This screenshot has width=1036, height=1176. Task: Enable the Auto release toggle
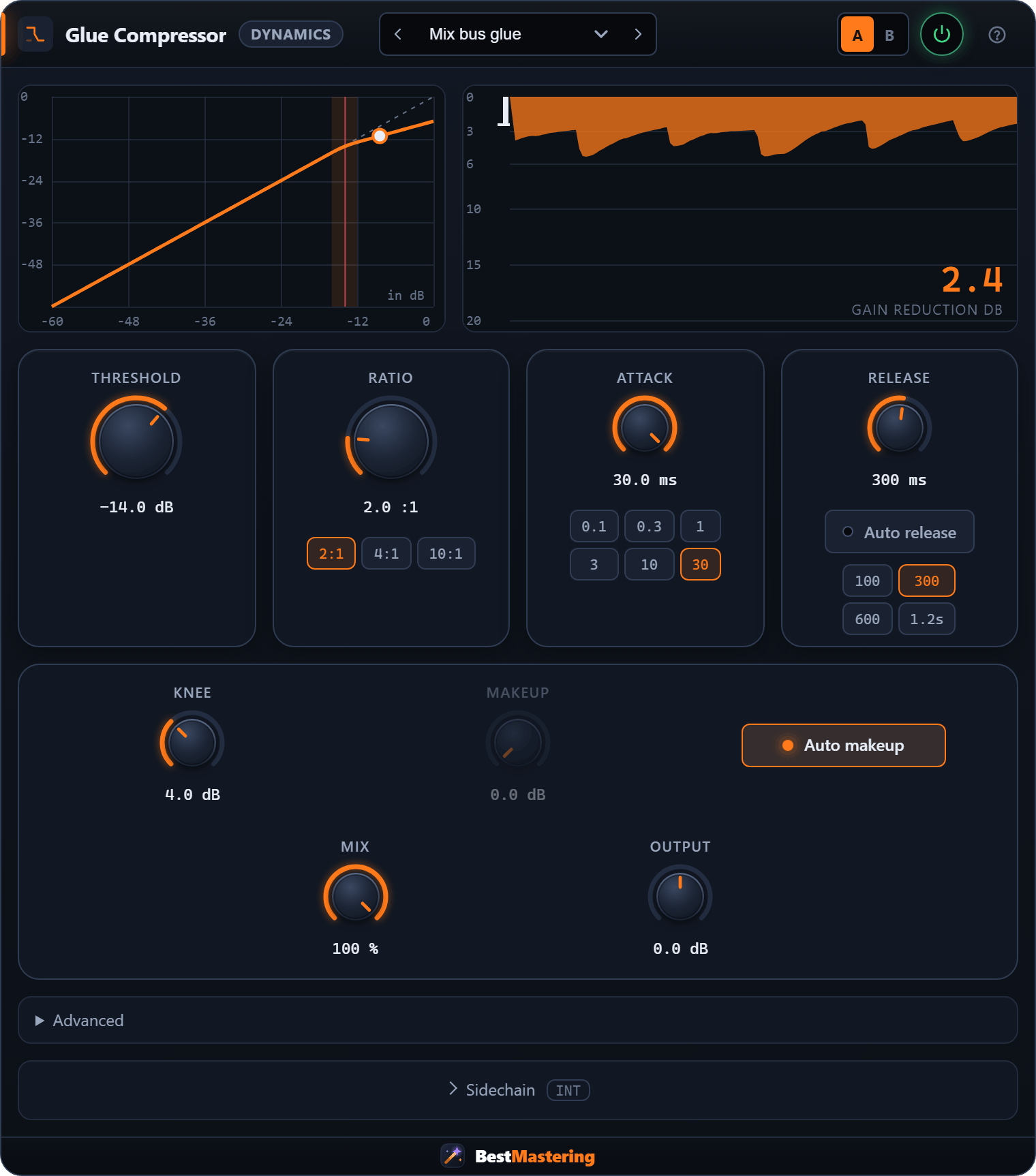pos(900,531)
